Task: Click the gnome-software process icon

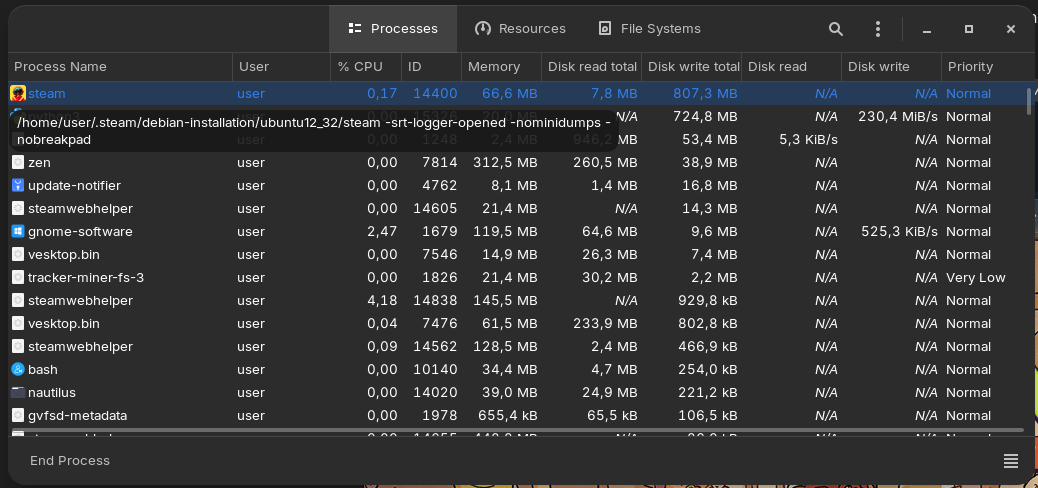Action: [18, 231]
